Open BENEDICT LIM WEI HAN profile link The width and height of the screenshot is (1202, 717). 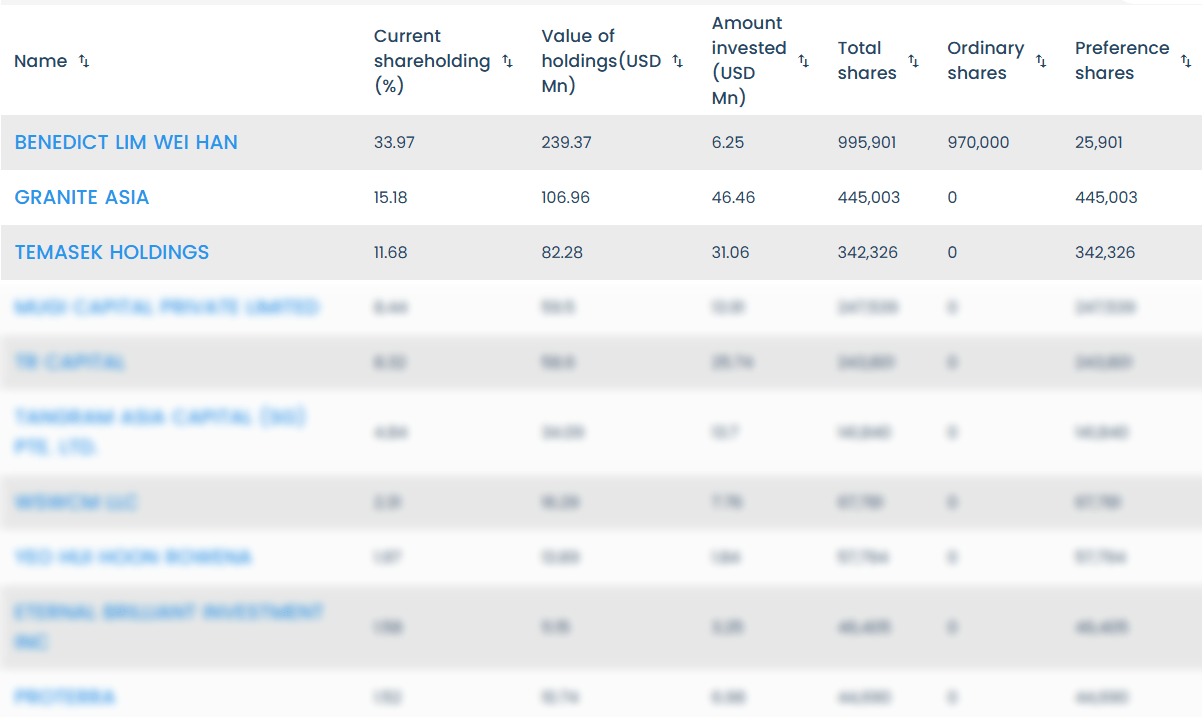point(126,142)
